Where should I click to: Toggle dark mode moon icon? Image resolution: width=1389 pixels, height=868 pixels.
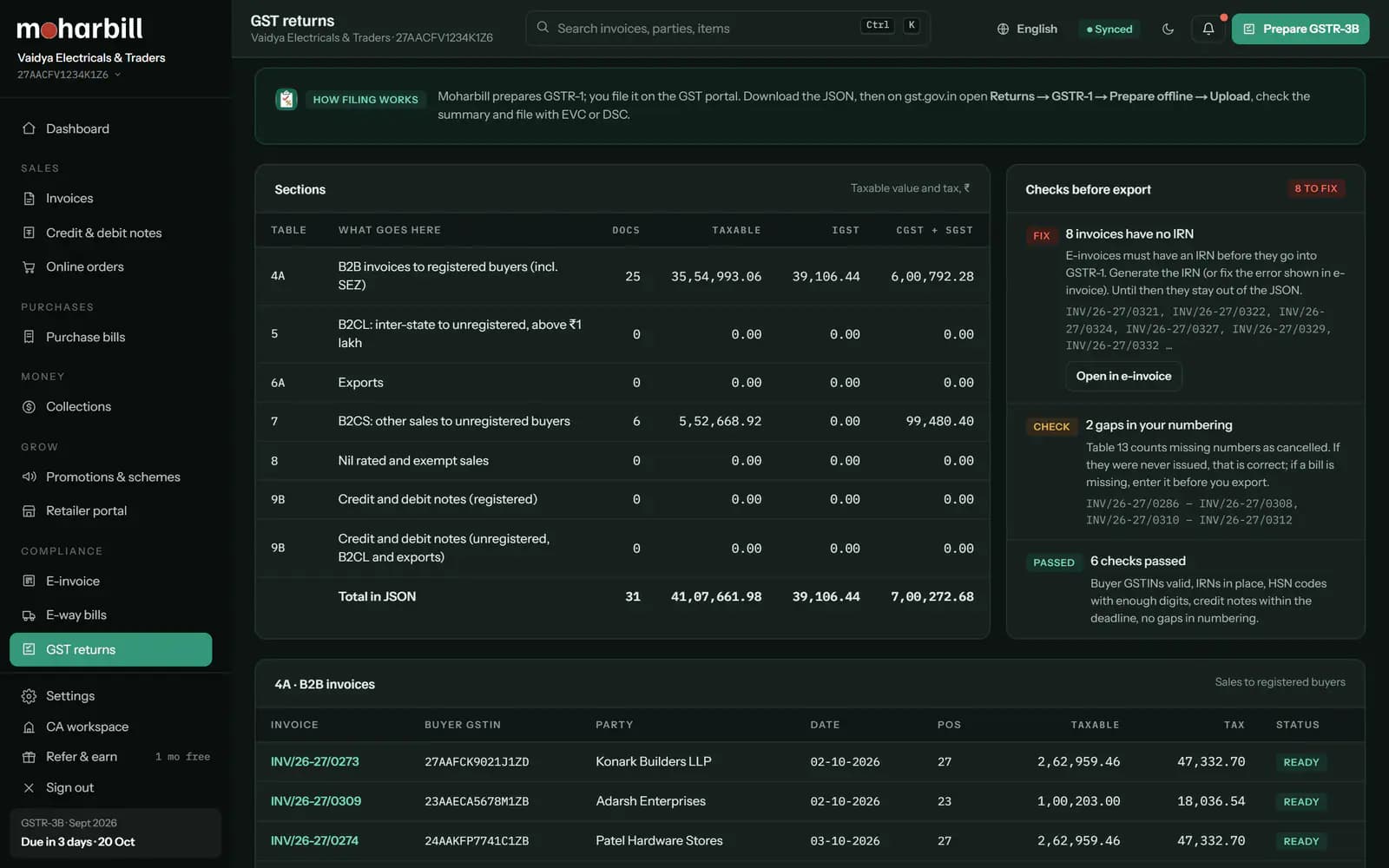pyautogui.click(x=1168, y=29)
